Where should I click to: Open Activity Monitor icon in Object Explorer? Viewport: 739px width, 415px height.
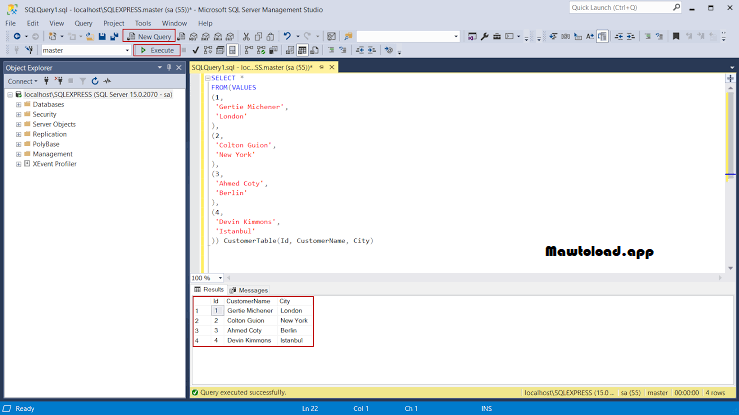[107, 81]
